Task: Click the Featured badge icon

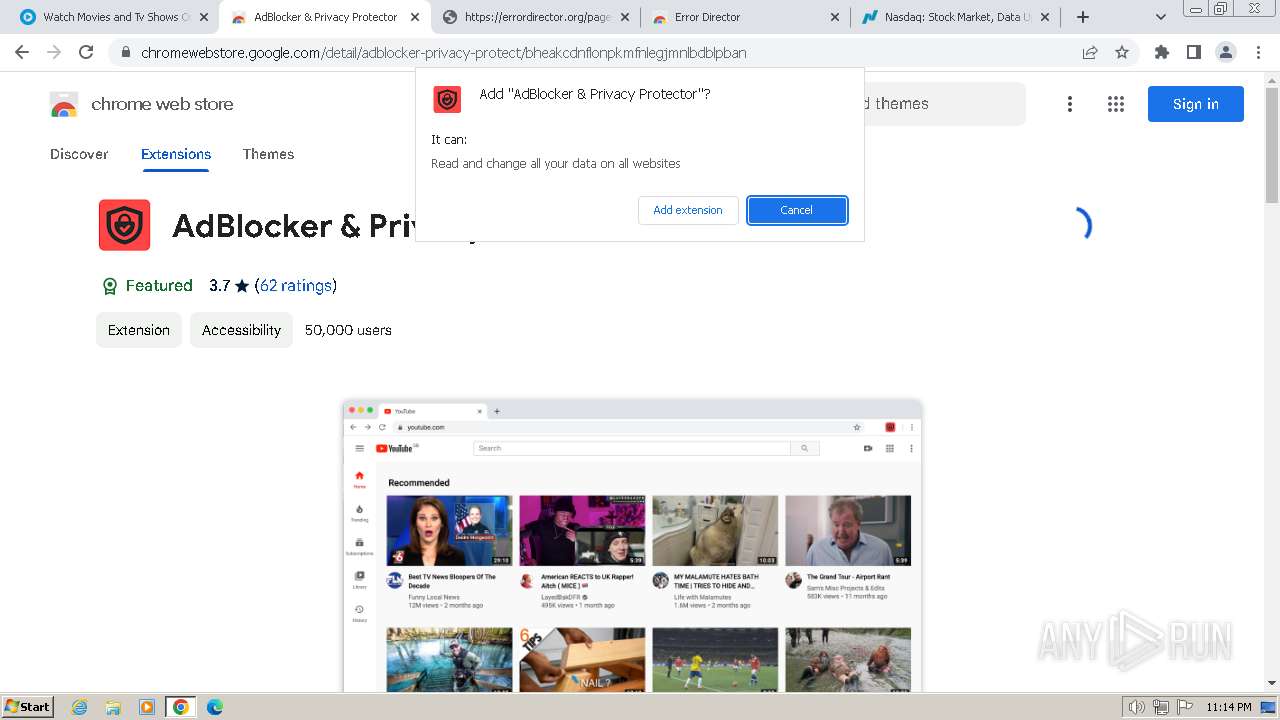Action: pos(110,286)
